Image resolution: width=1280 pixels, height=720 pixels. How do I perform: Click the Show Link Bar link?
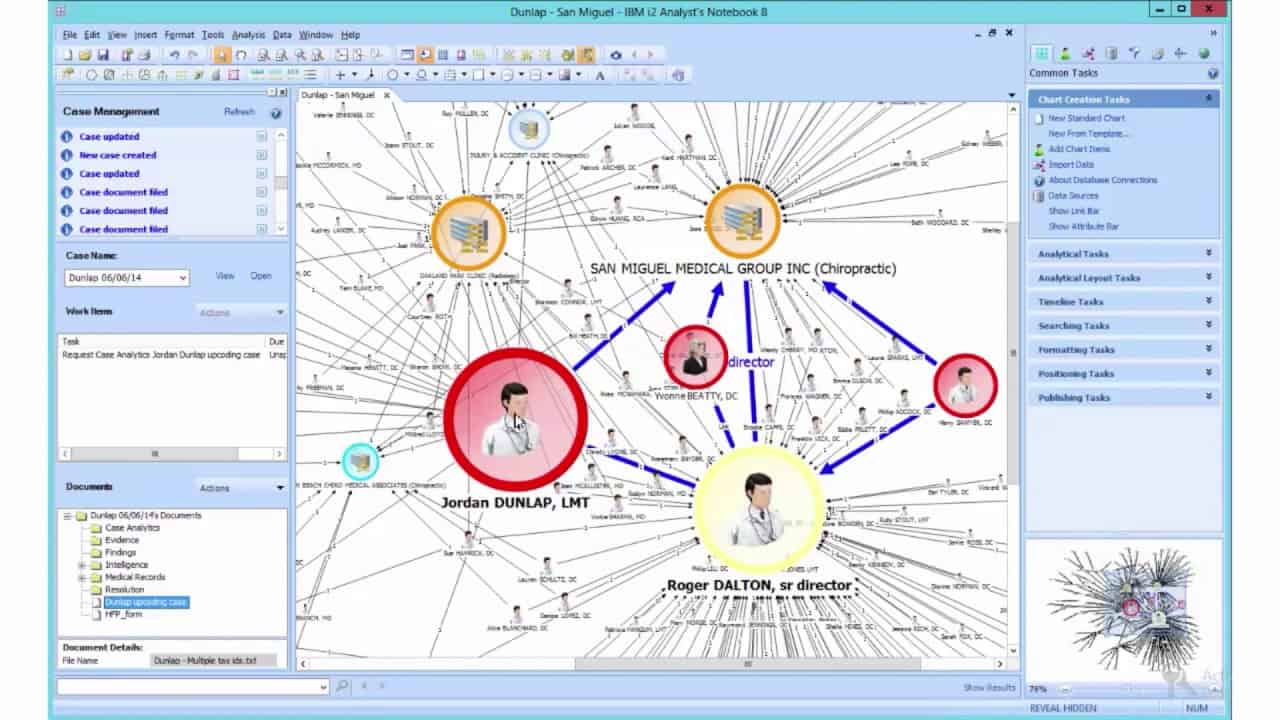tap(1074, 211)
